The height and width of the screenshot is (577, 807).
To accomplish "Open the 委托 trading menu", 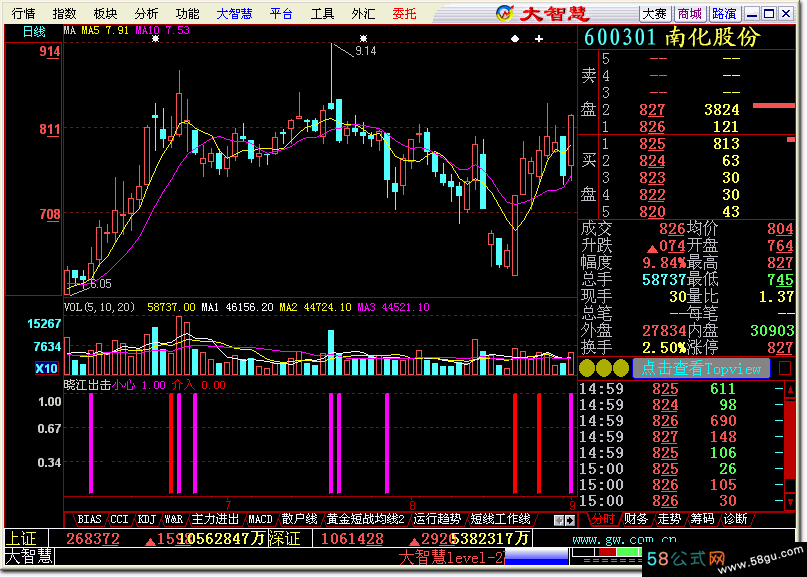I will click(405, 13).
